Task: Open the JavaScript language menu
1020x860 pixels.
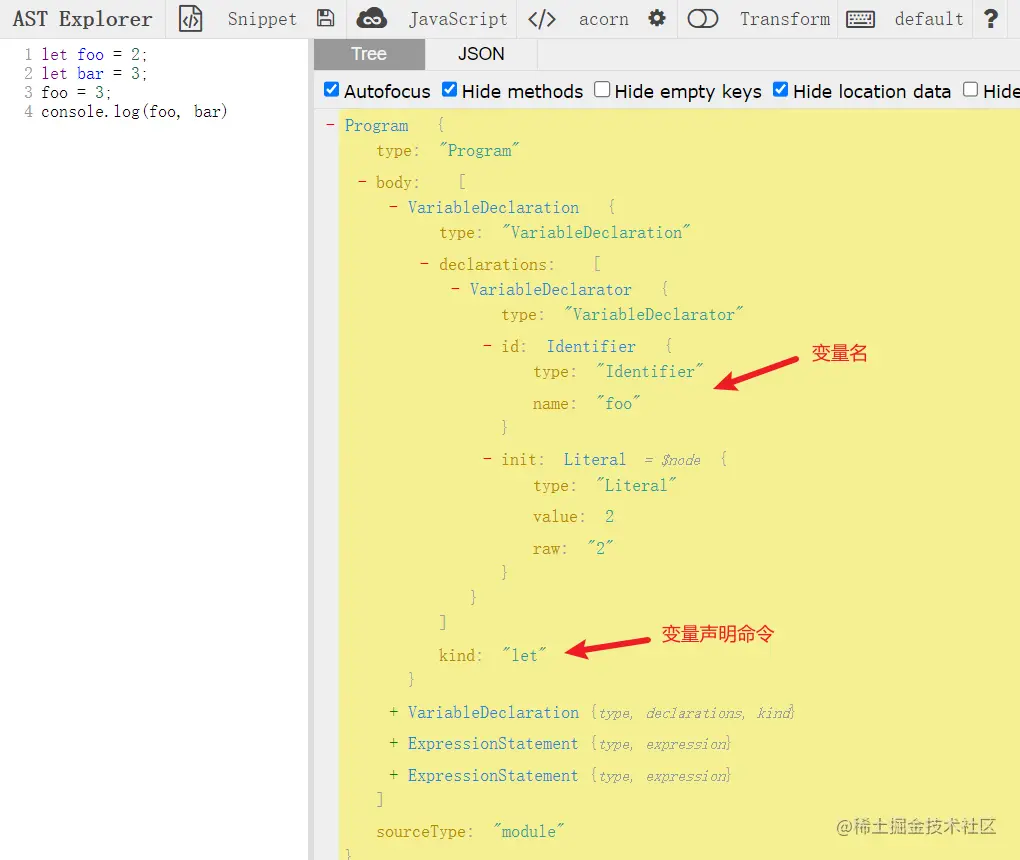Action: 458,19
